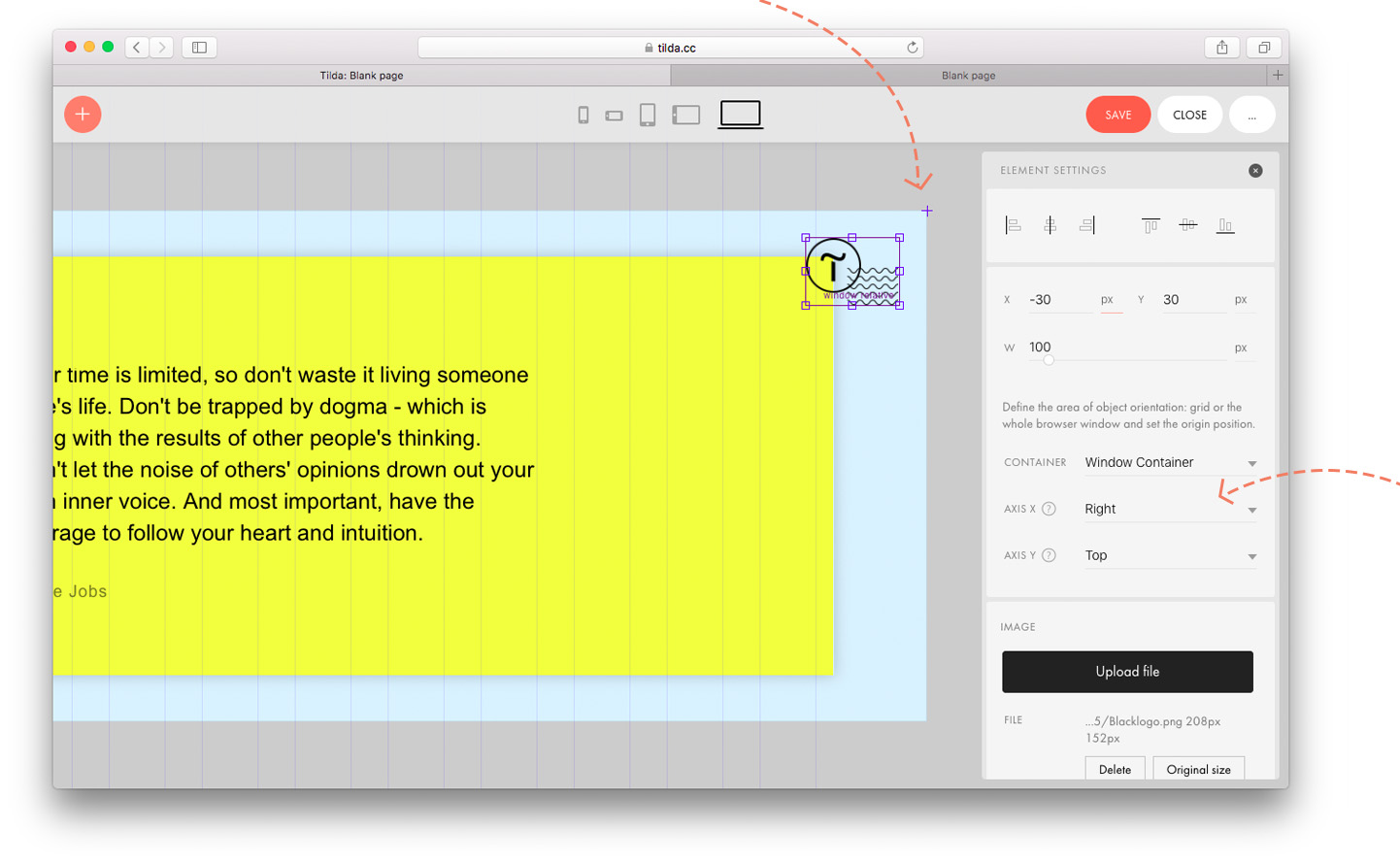Align element to bottom edge icon
This screenshot has width=1400, height=864.
pos(1225,225)
